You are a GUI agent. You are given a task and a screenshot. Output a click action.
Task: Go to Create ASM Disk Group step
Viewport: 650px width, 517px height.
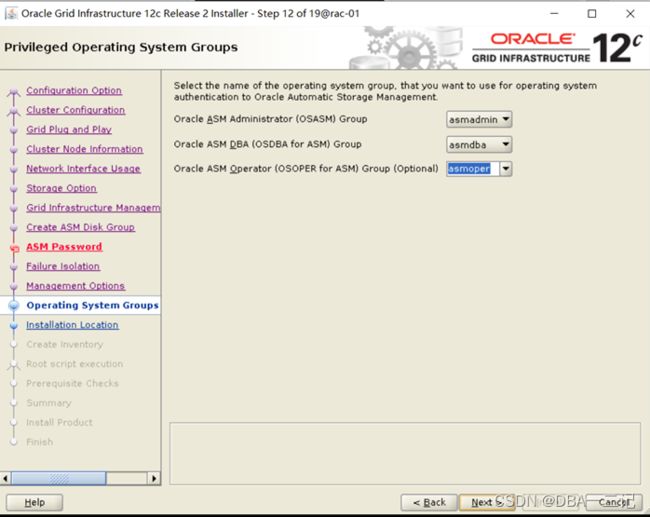[80, 227]
